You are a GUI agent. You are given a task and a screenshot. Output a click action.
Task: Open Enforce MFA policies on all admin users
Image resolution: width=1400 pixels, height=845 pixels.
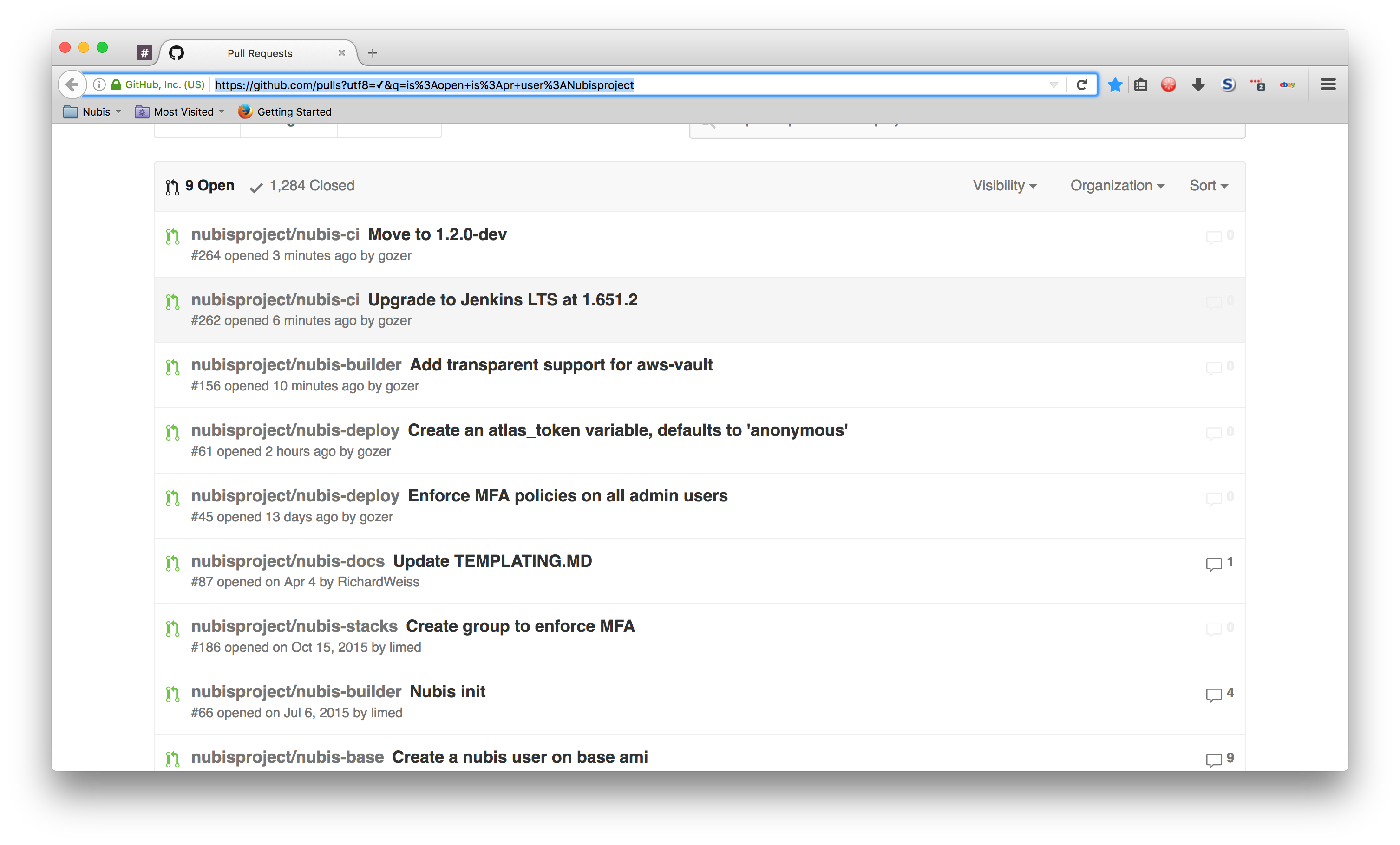tap(567, 495)
